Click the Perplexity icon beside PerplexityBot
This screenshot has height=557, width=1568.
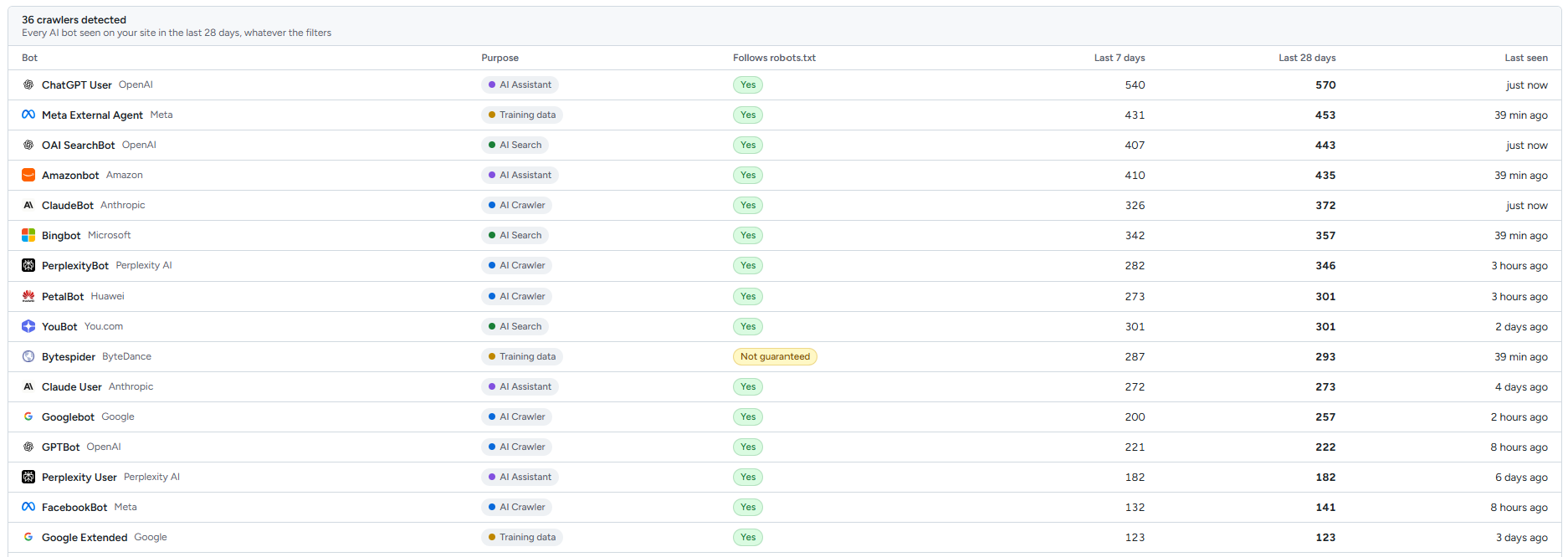click(x=28, y=265)
